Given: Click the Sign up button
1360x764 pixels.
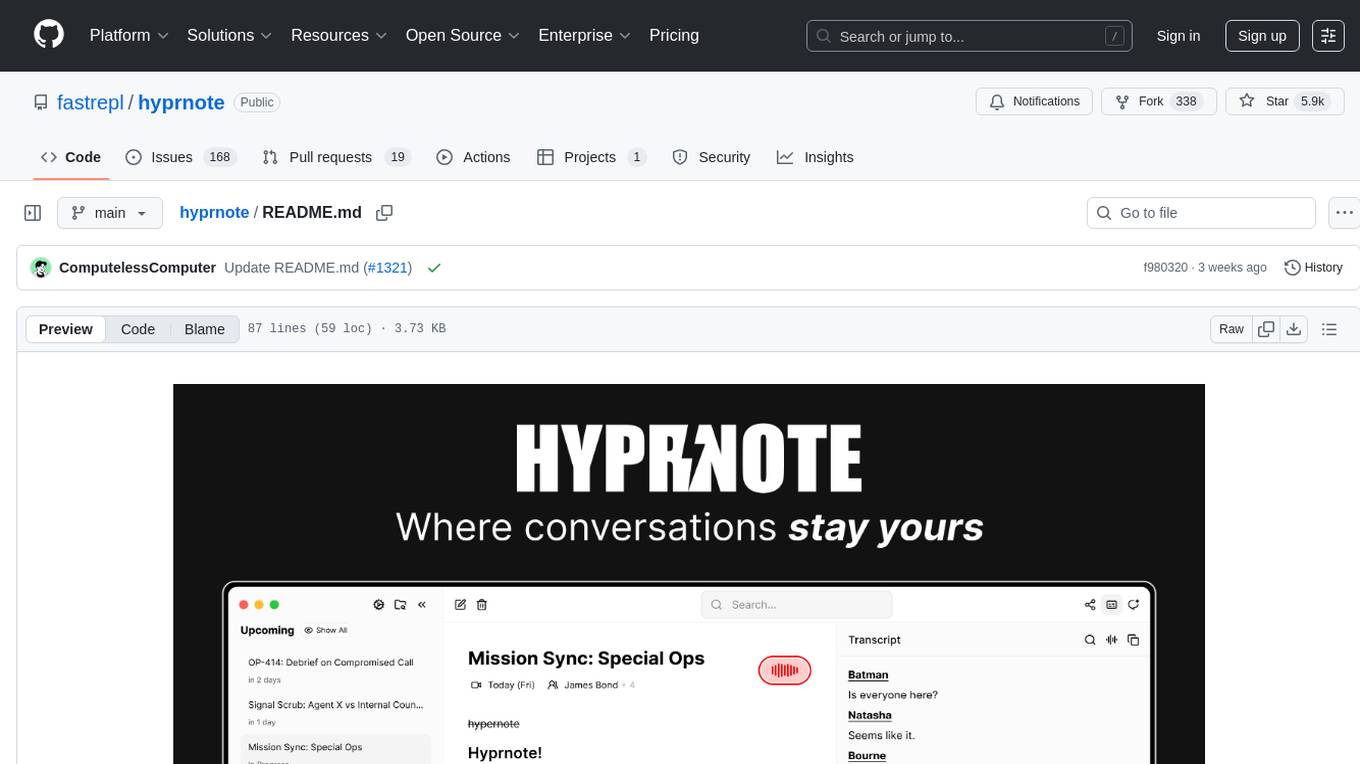Looking at the screenshot, I should [1262, 36].
